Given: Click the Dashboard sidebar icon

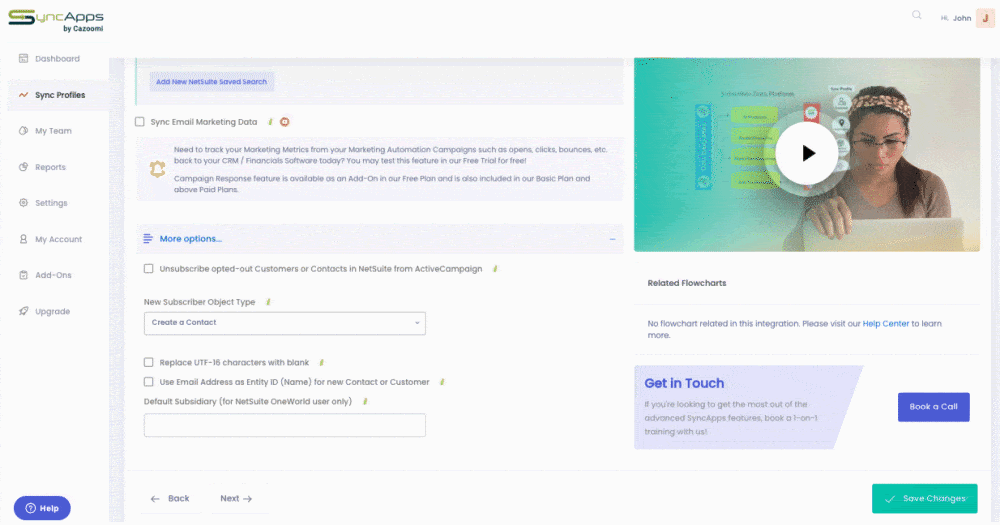Looking at the screenshot, I should [x=24, y=59].
